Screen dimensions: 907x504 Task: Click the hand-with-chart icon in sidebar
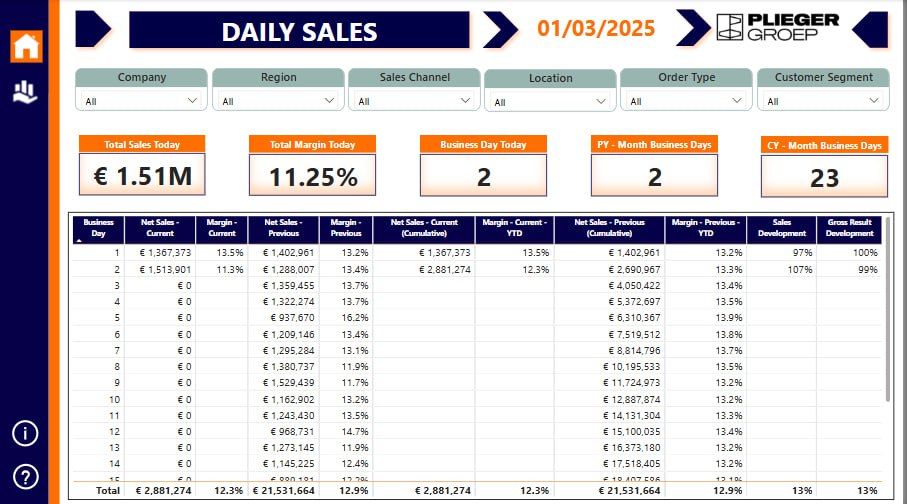pyautogui.click(x=25, y=93)
